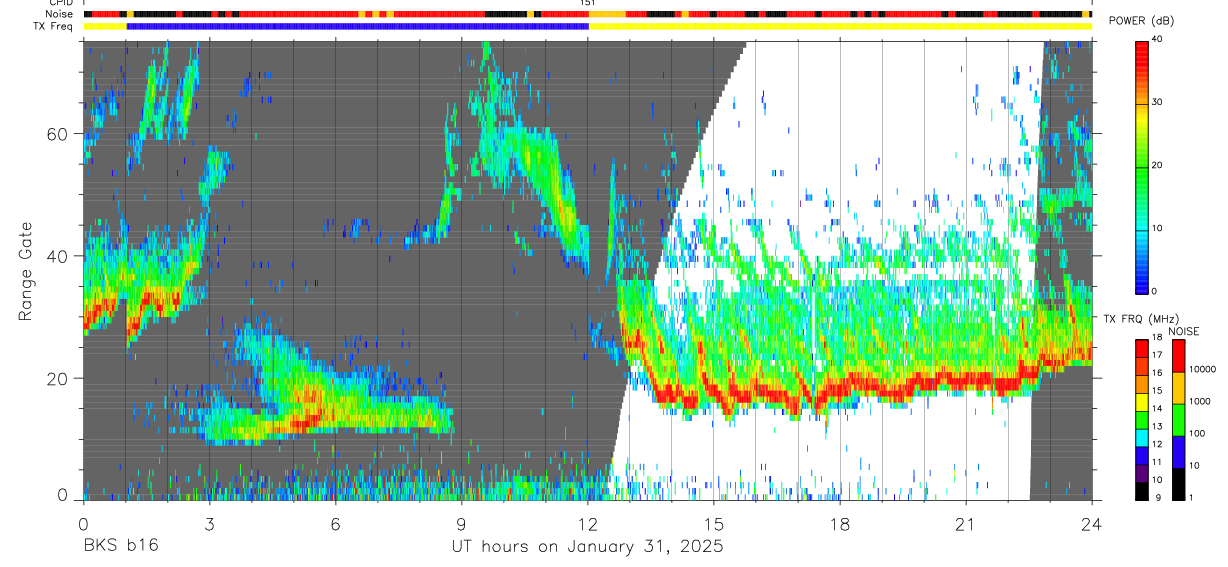Click the red top of the power color bar

[1141, 56]
